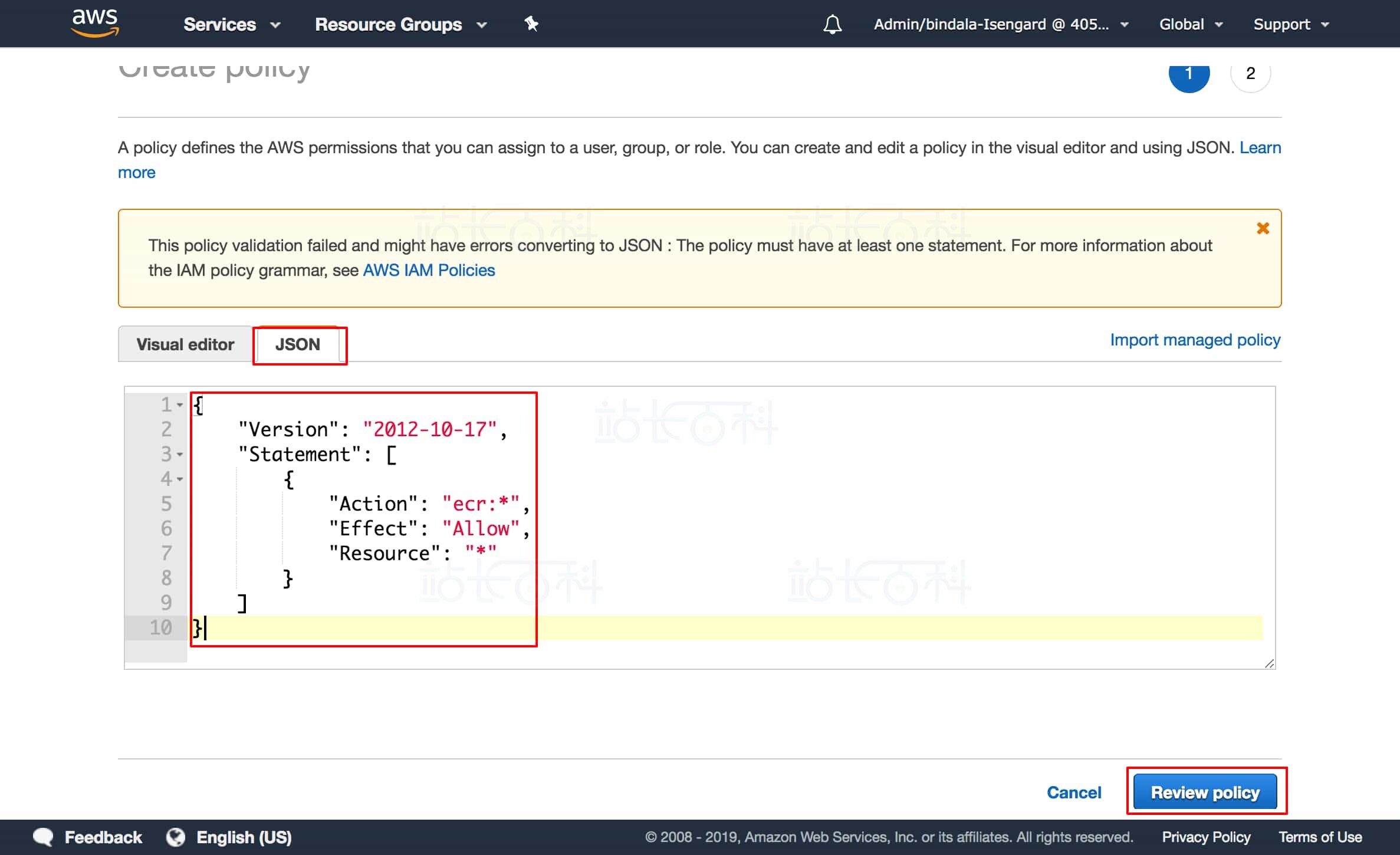Viewport: 1400px width, 855px height.
Task: Click the "Version" line in editor
Action: [x=372, y=429]
